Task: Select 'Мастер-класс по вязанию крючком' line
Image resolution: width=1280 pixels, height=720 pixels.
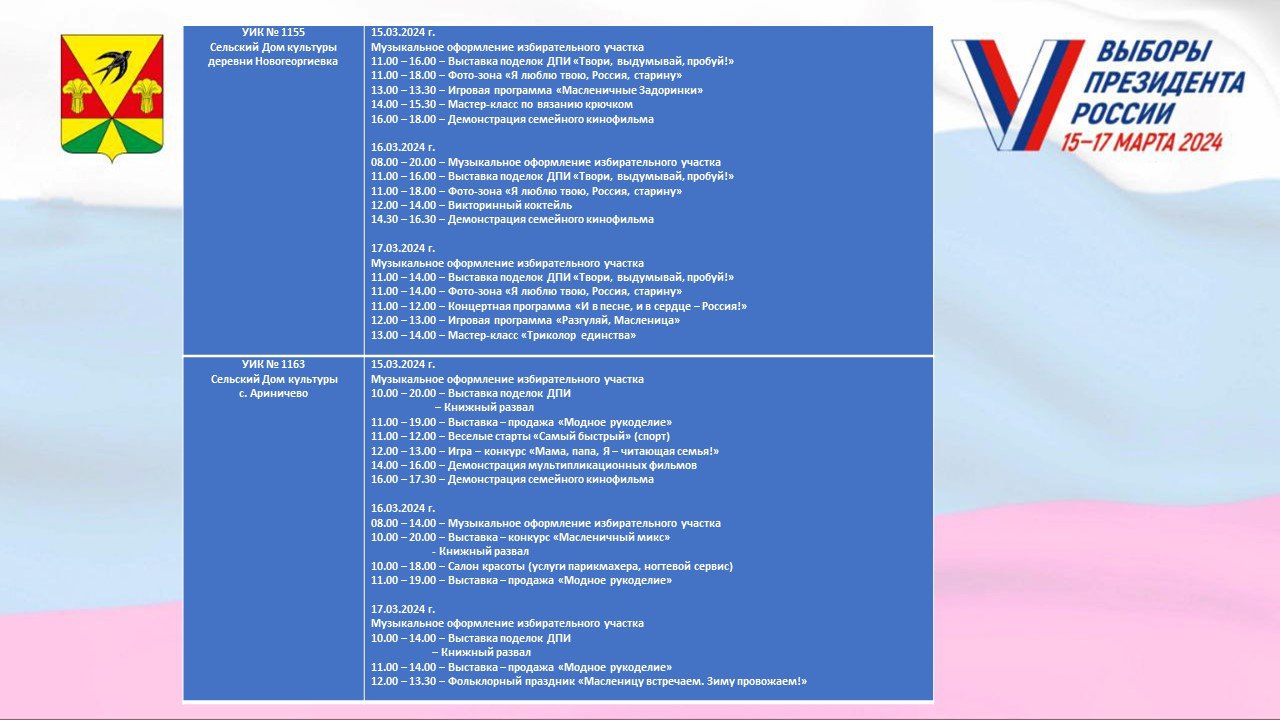Action: (x=502, y=104)
